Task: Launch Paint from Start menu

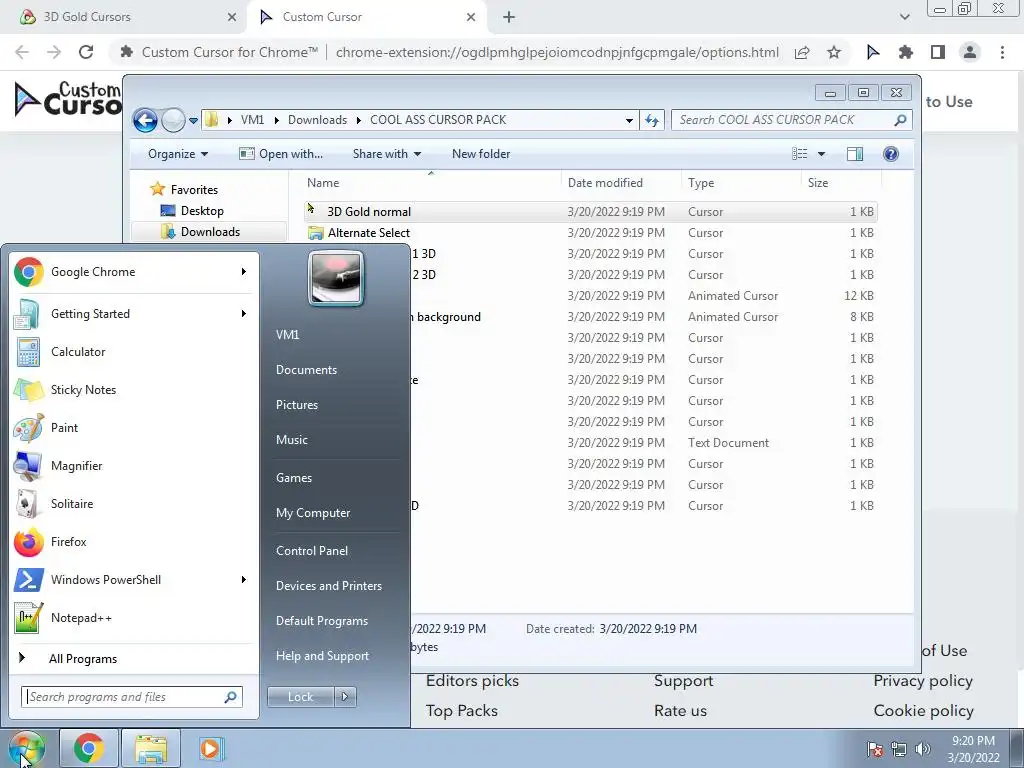Action: [x=134, y=428]
